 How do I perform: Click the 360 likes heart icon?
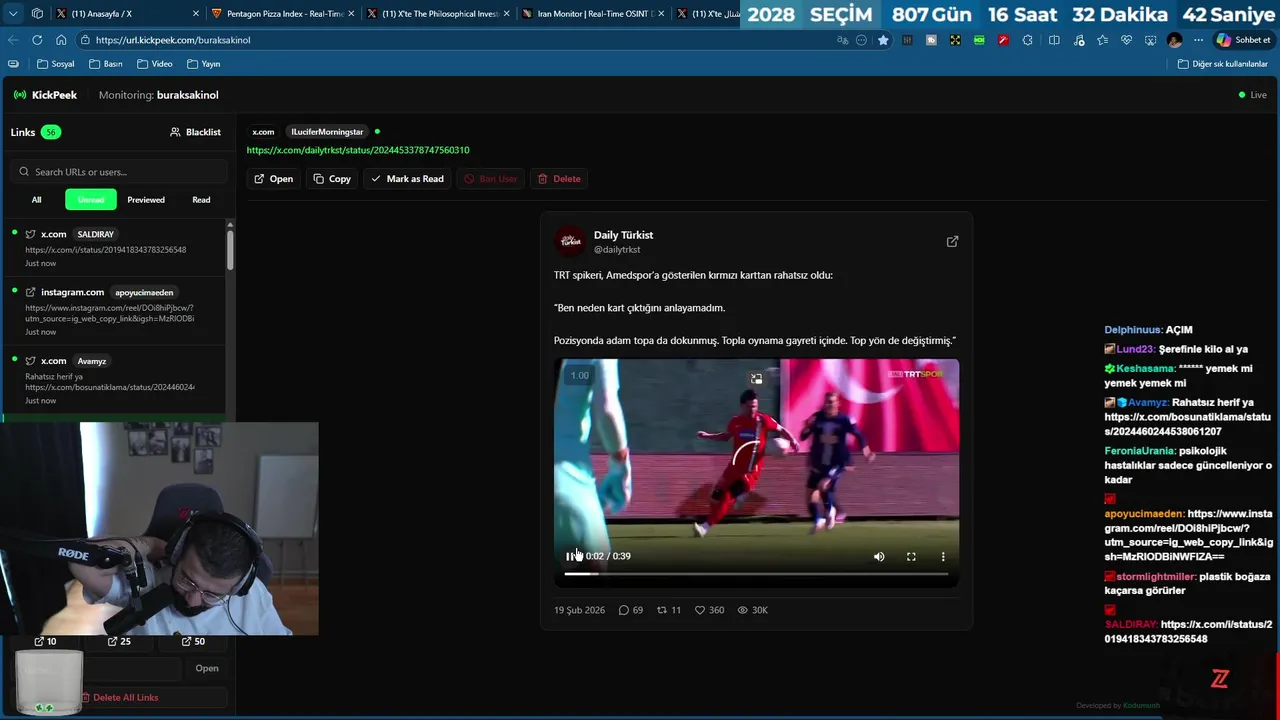click(700, 610)
